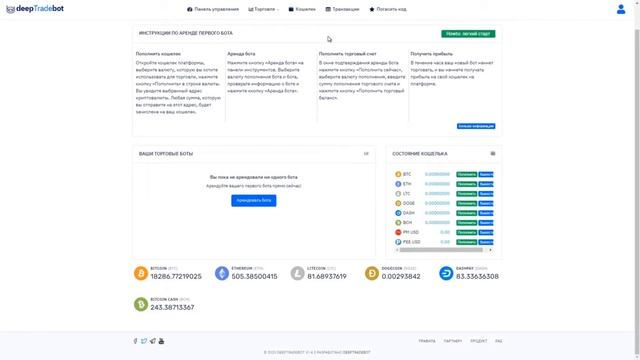Click the PM USD icon in wallet
The width and height of the screenshot is (640, 360).
click(x=398, y=232)
